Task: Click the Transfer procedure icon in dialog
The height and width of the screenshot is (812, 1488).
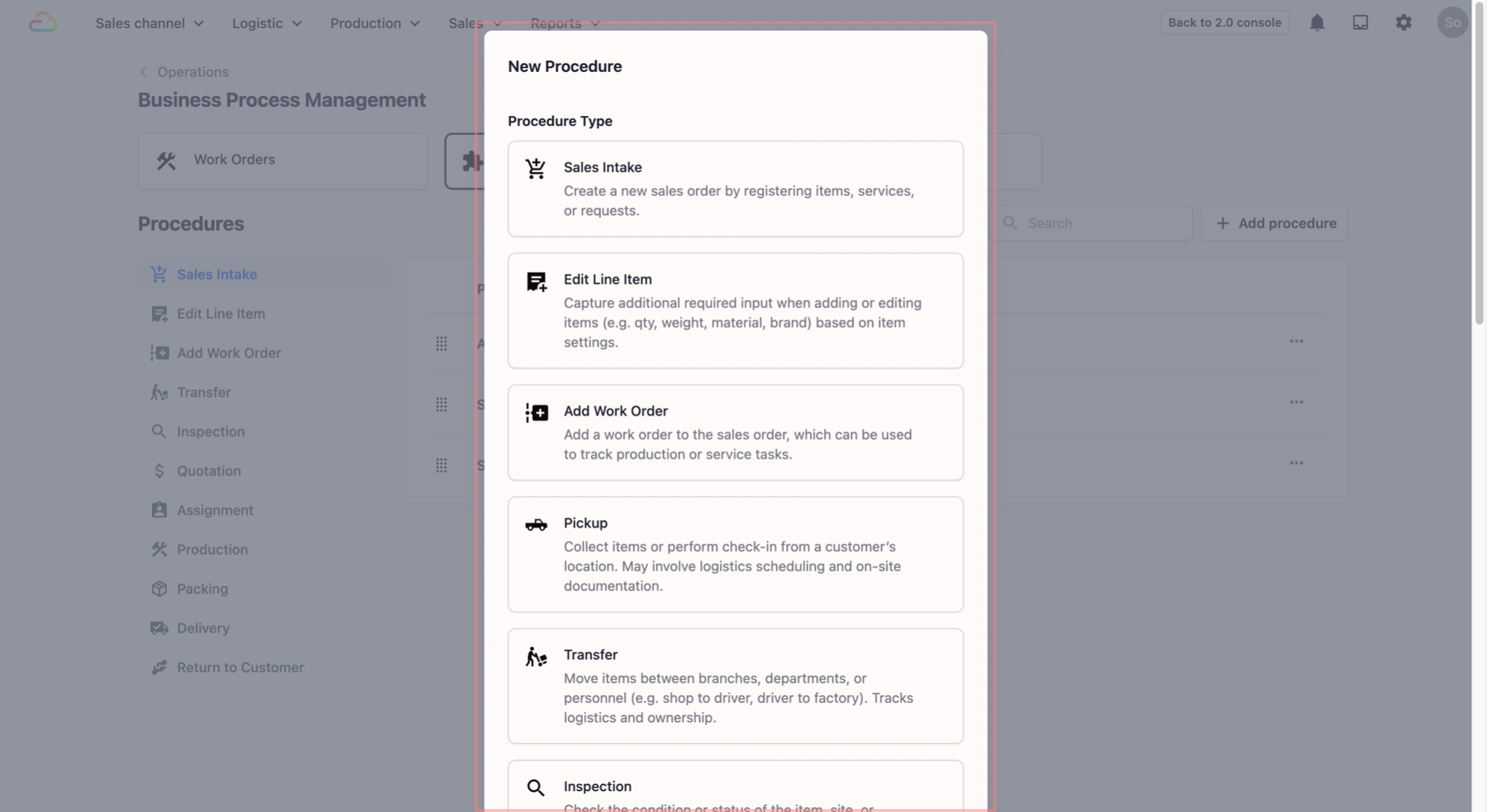Action: 536,657
